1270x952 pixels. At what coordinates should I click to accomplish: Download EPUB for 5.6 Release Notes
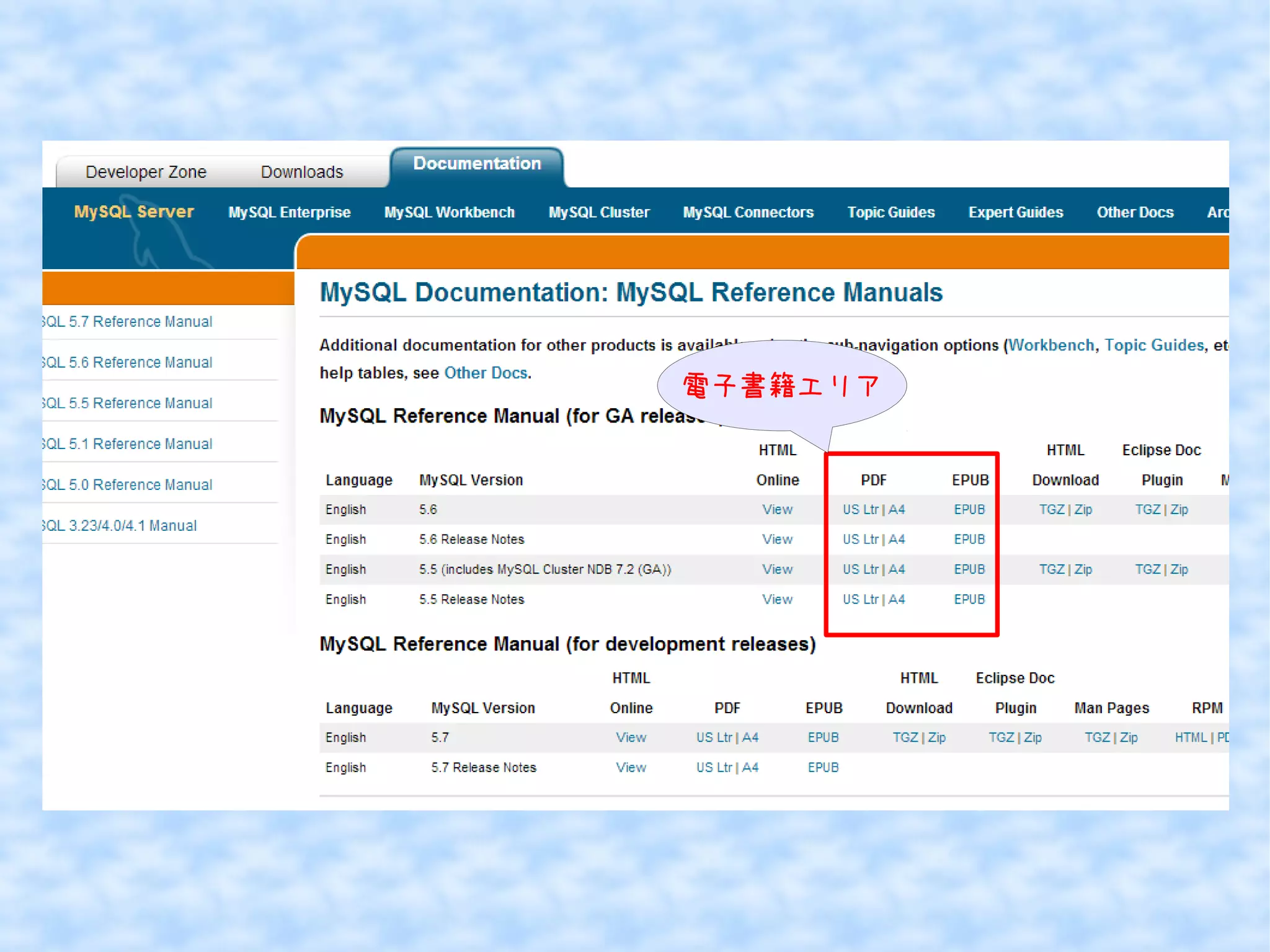click(x=969, y=540)
